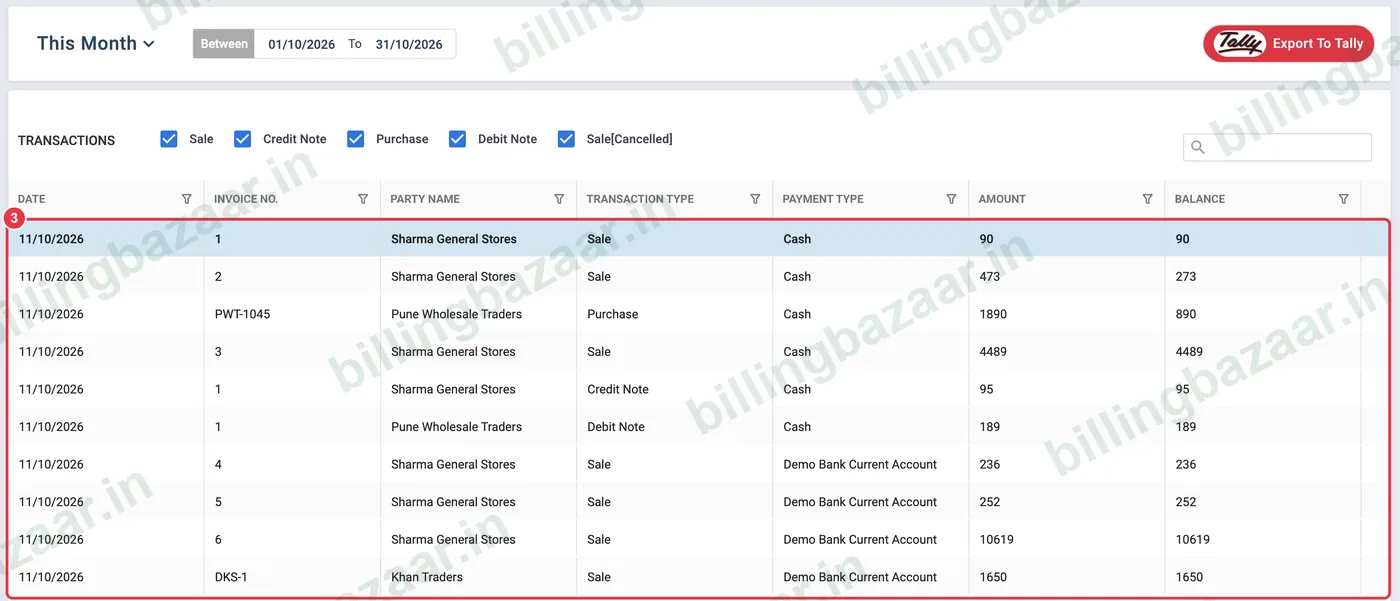Click amount 4489 cell
The width and height of the screenshot is (1400, 601).
coord(994,352)
